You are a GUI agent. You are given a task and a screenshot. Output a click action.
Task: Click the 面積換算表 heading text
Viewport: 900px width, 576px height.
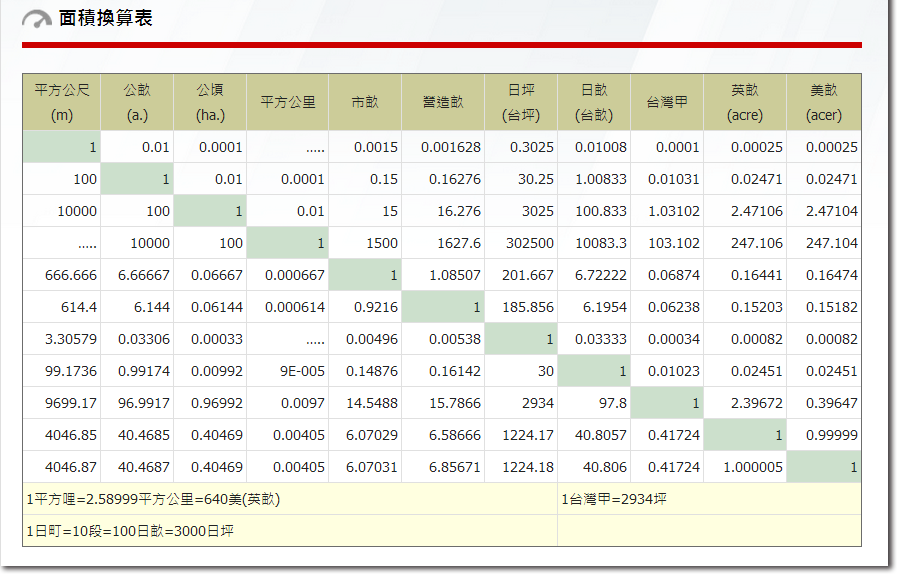point(106,18)
